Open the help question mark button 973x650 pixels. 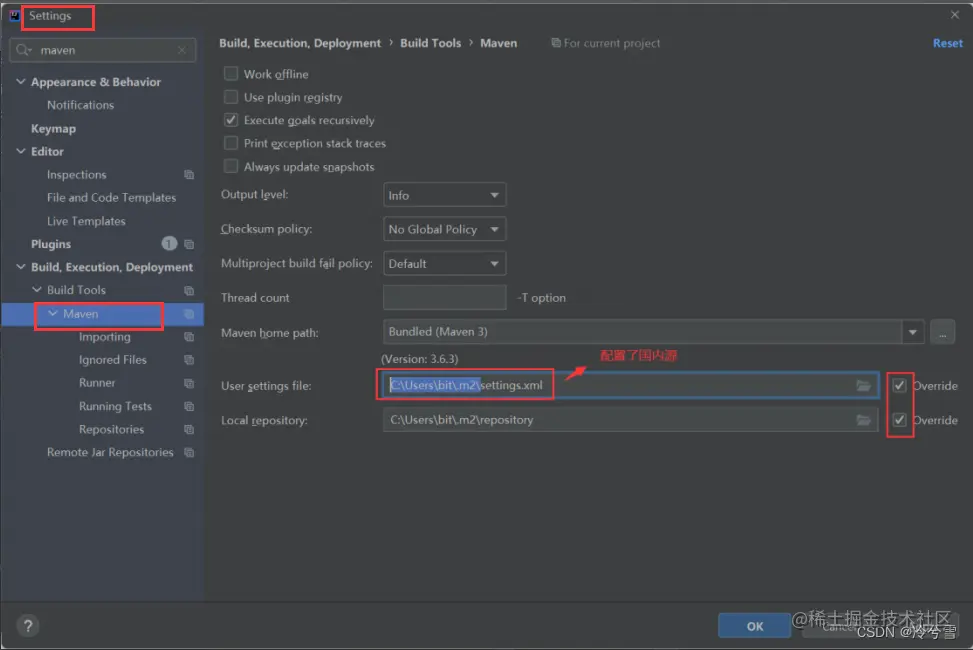28,626
